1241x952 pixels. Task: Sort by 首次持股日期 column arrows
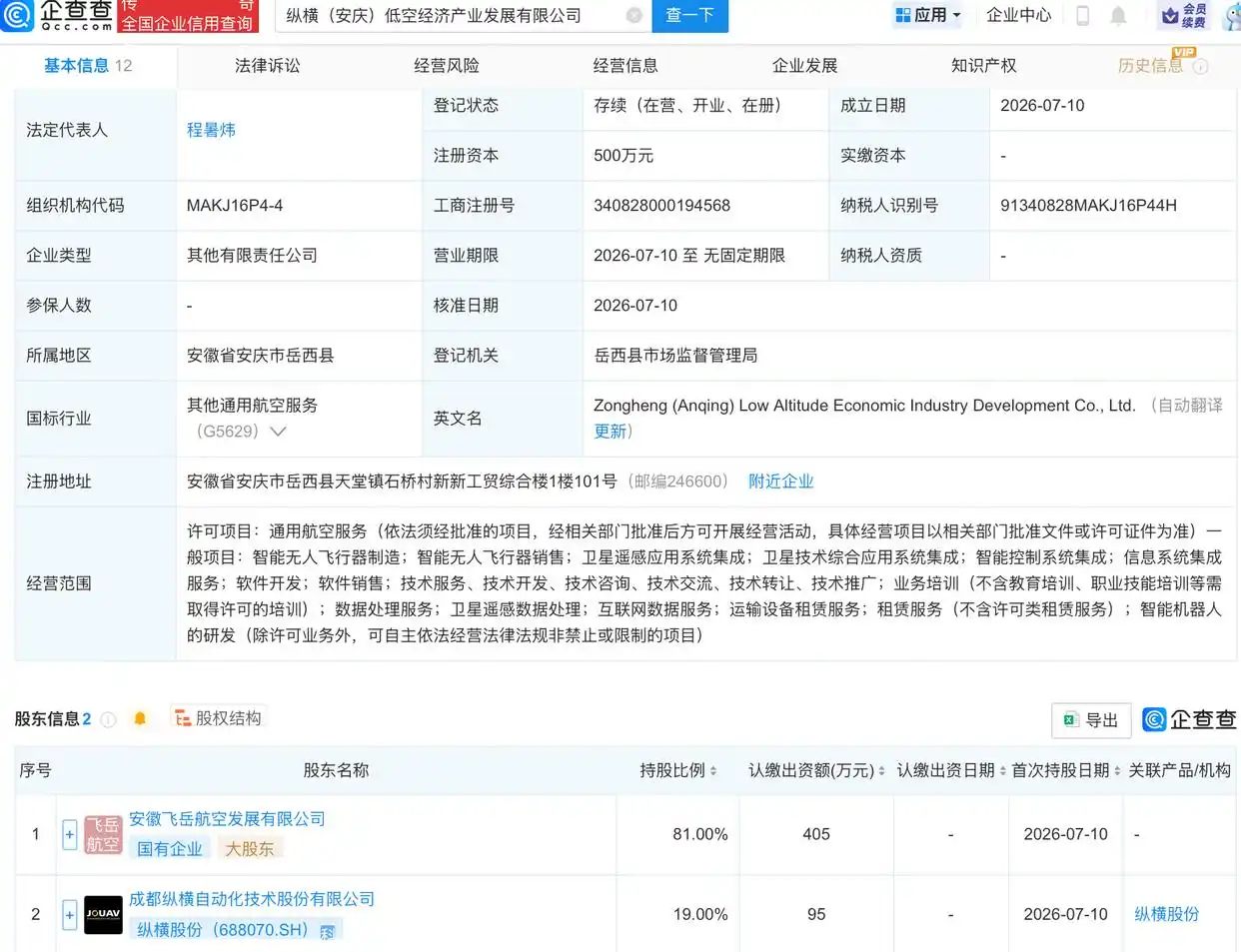coord(1117,771)
